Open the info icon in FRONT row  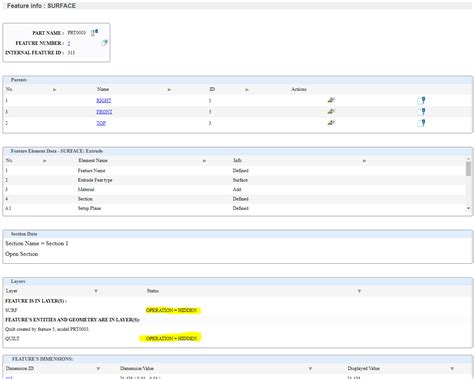pos(421,112)
